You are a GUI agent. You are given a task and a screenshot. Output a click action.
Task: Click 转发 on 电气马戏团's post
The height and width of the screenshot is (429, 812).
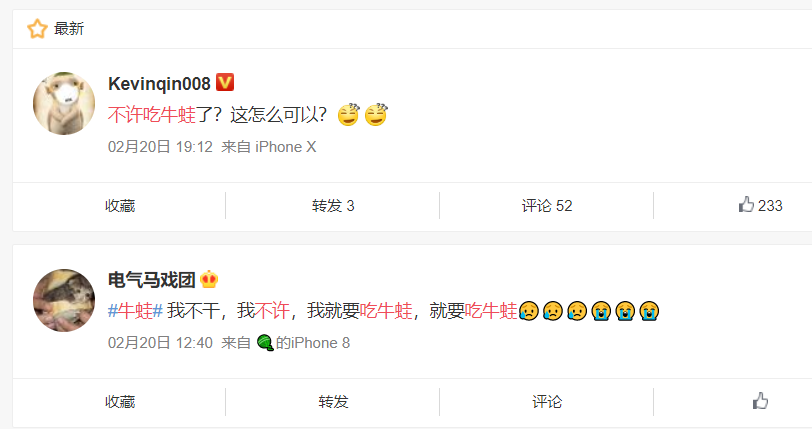pyautogui.click(x=333, y=402)
